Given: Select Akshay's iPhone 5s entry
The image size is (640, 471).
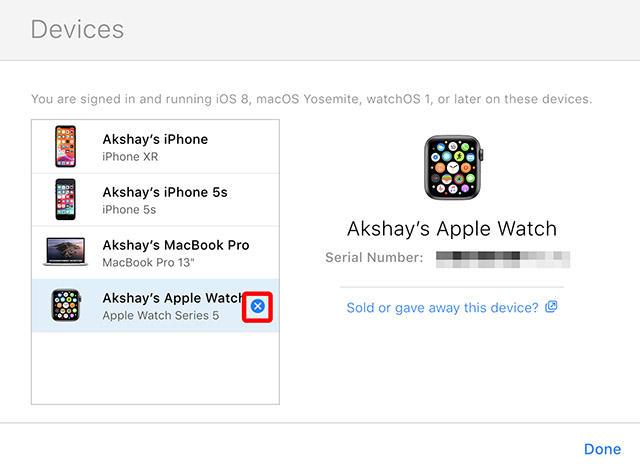Looking at the screenshot, I should pos(156,200).
